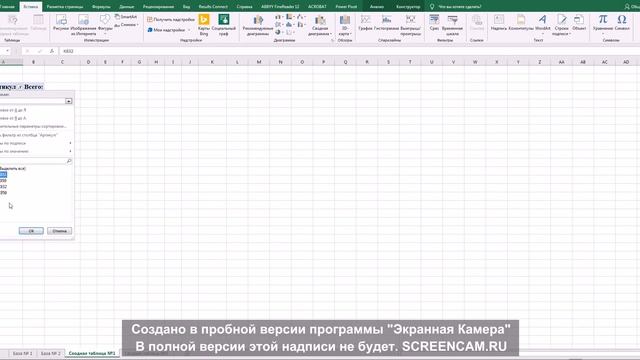Open the Конструктор design tab
This screenshot has width=640, height=360.
coord(408,7)
